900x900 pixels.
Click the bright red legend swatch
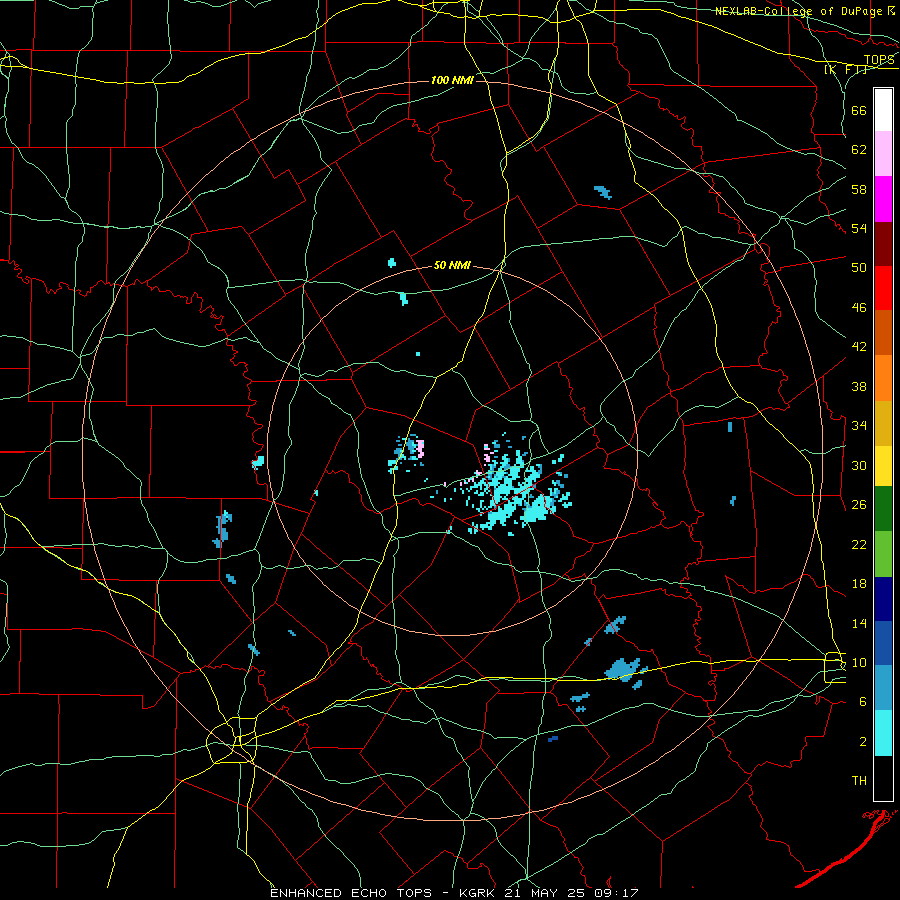[883, 288]
